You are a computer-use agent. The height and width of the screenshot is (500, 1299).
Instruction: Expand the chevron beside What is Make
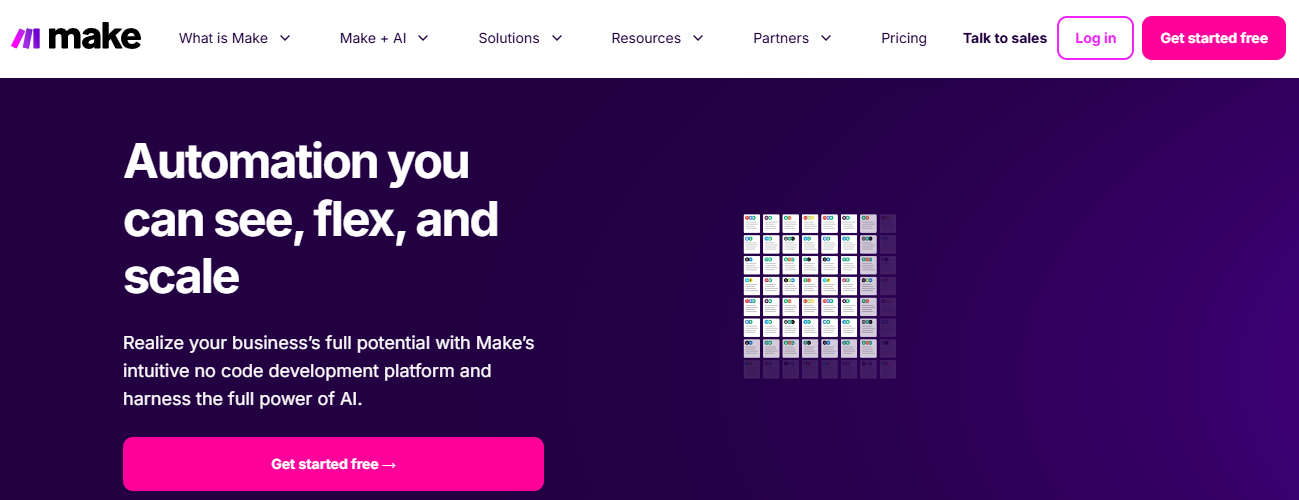tap(285, 38)
